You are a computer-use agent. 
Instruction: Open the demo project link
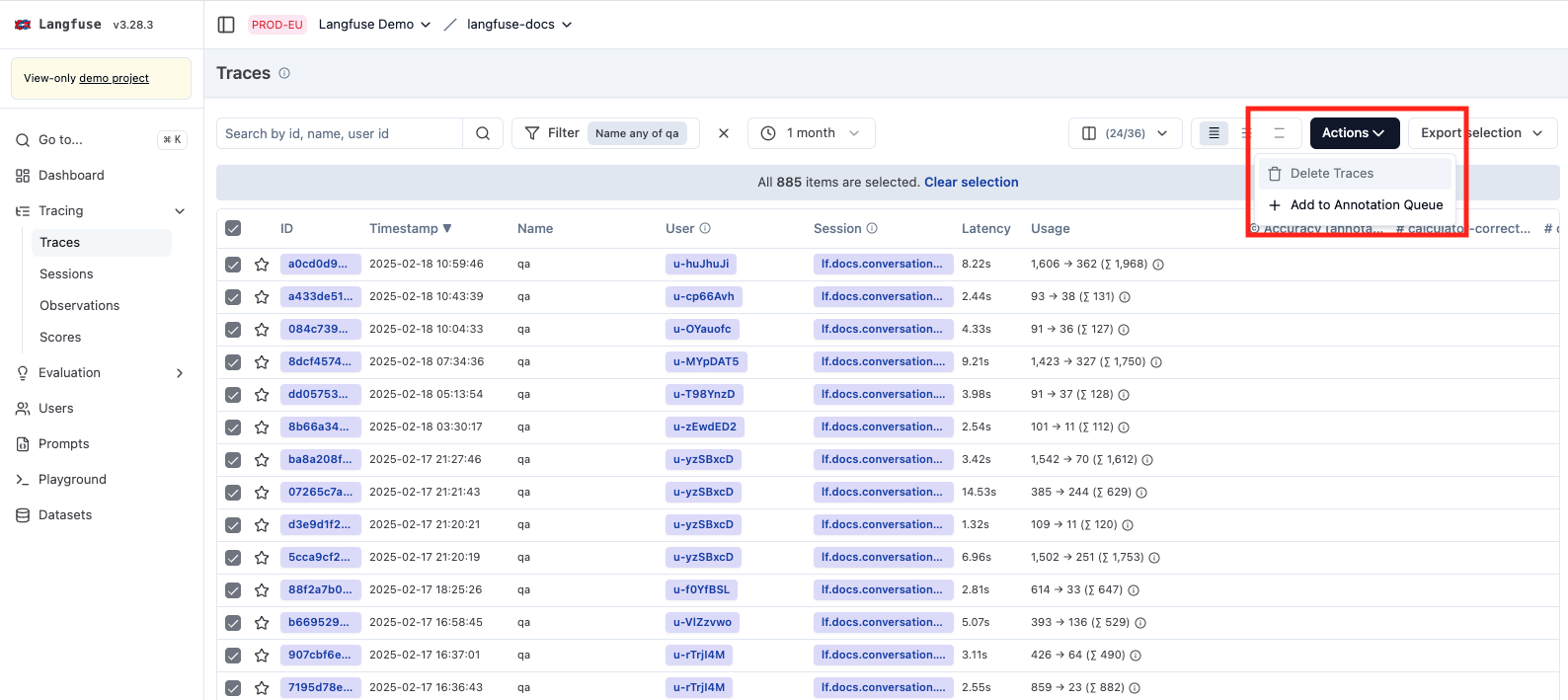click(x=114, y=78)
